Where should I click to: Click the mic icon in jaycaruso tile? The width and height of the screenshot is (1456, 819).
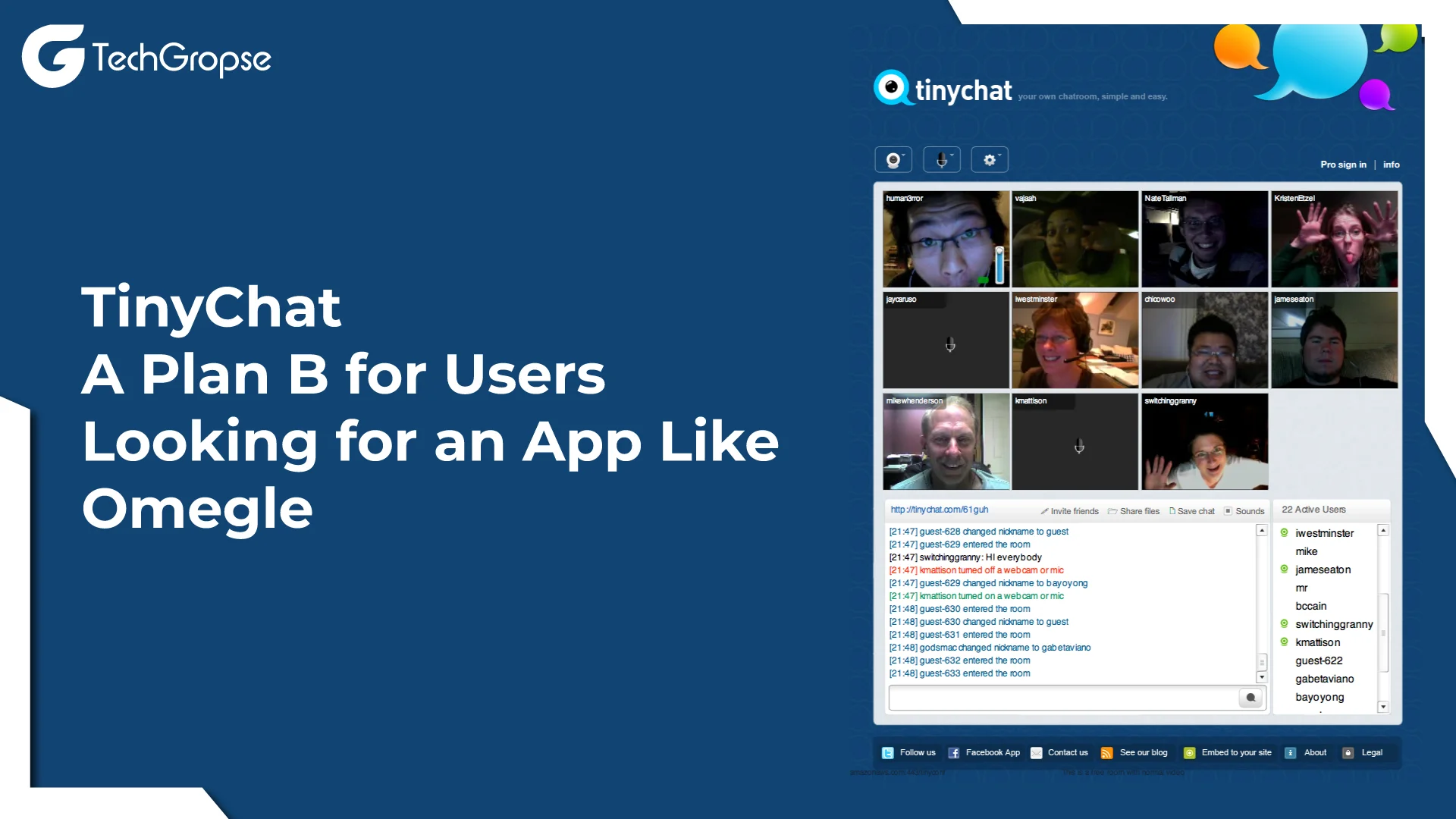tap(950, 345)
